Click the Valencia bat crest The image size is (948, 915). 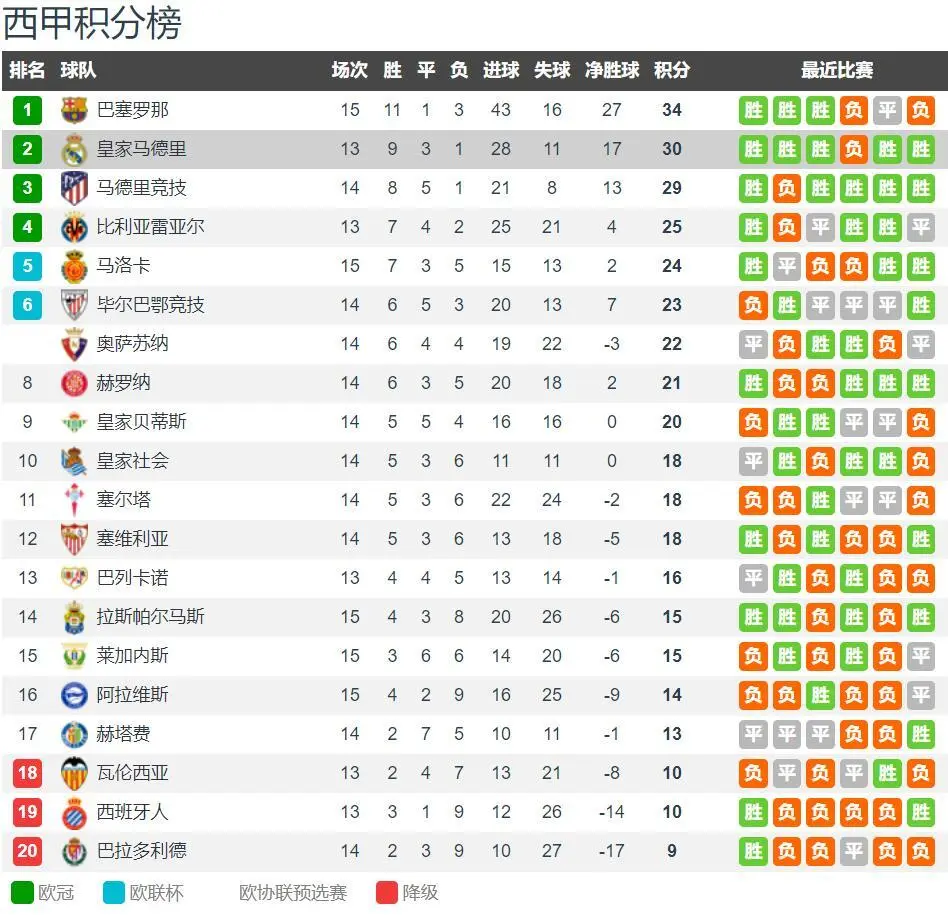(x=74, y=773)
